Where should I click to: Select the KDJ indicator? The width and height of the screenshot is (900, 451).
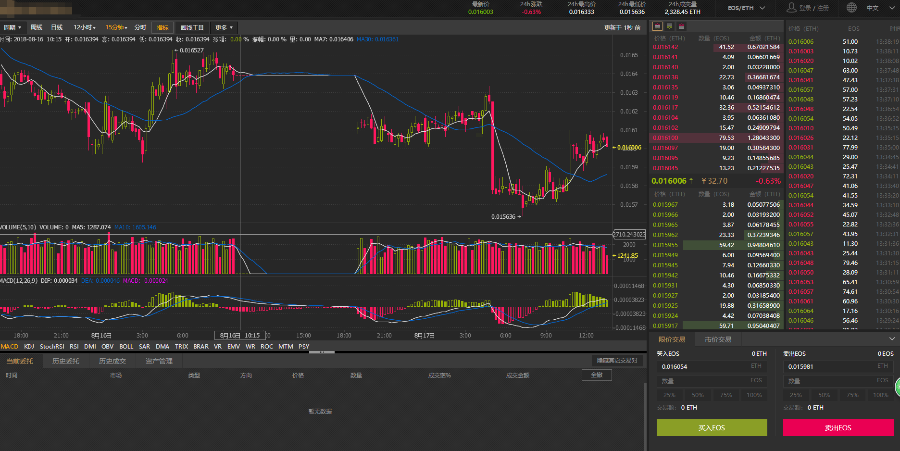point(29,346)
